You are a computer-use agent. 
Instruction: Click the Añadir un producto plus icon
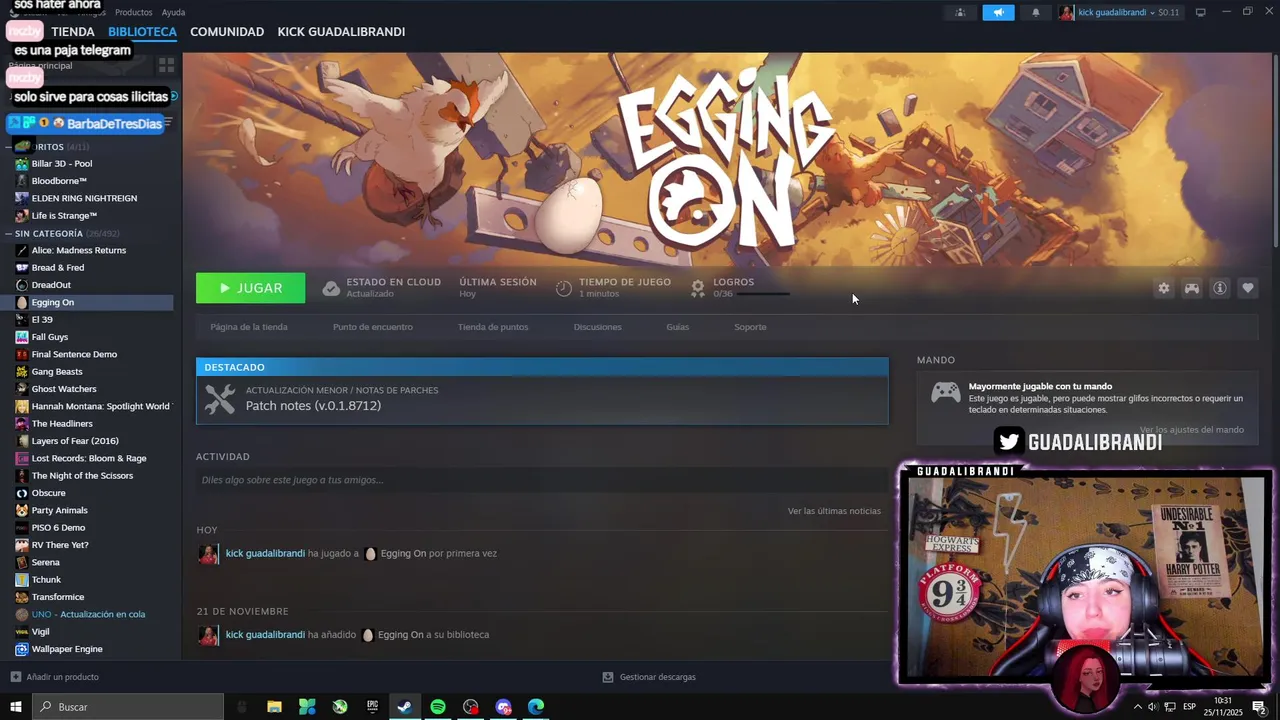coord(16,677)
